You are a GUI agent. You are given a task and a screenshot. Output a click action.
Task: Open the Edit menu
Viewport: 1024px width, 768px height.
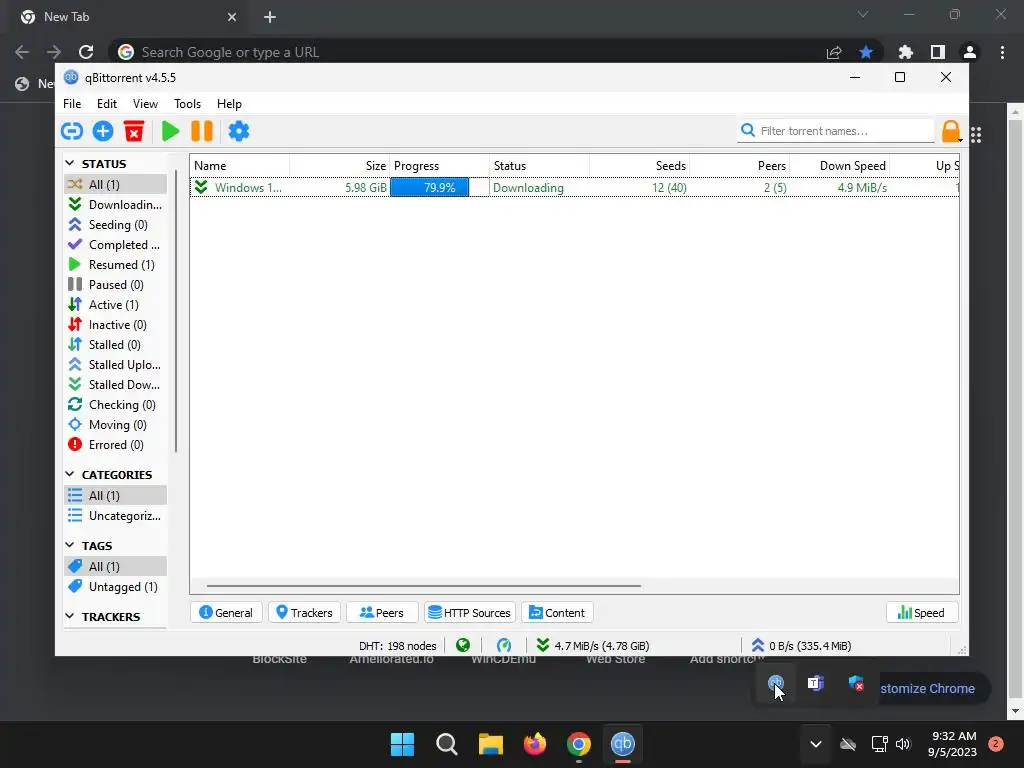[x=106, y=104]
